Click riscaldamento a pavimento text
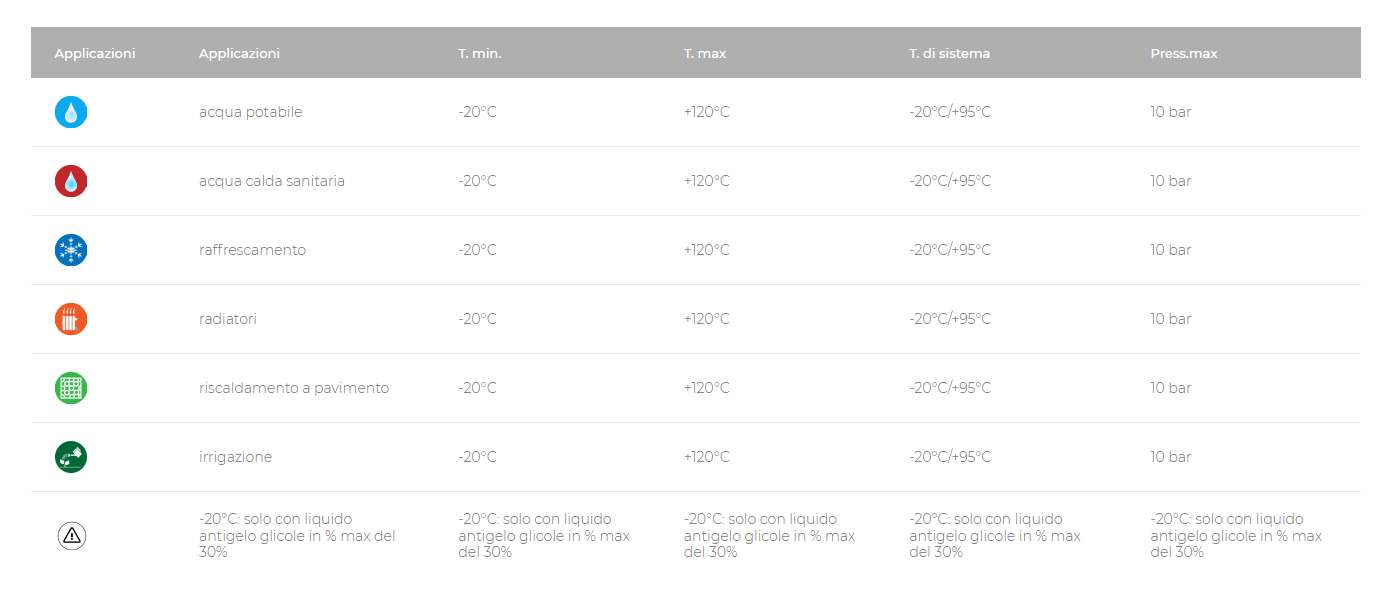The width and height of the screenshot is (1379, 609). coord(294,388)
